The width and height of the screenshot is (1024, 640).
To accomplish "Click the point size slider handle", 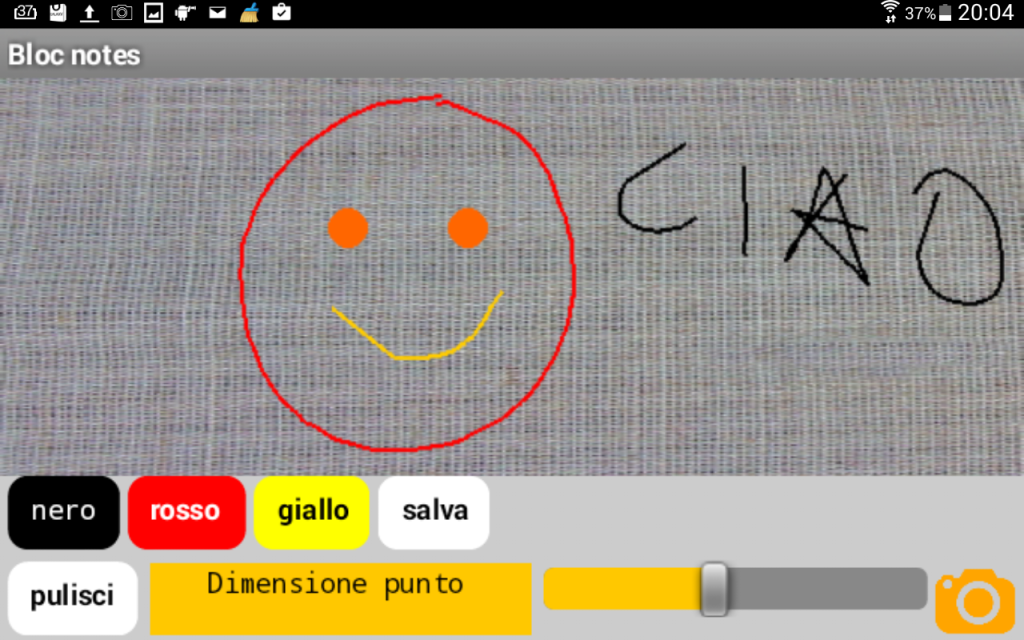I will (x=714, y=588).
